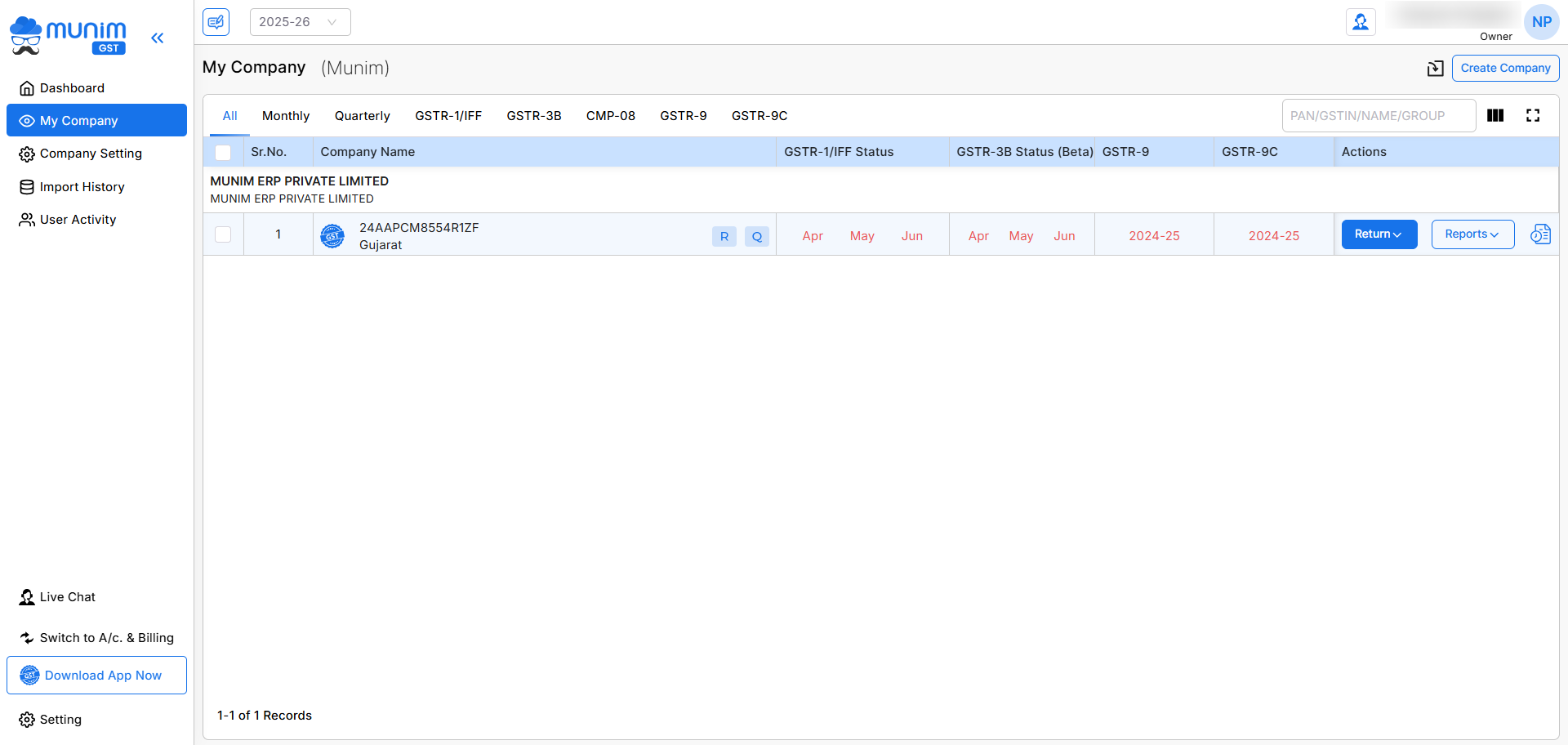Image resolution: width=1568 pixels, height=745 pixels.
Task: Open the document icon after the Reports button
Action: pyautogui.click(x=1540, y=234)
